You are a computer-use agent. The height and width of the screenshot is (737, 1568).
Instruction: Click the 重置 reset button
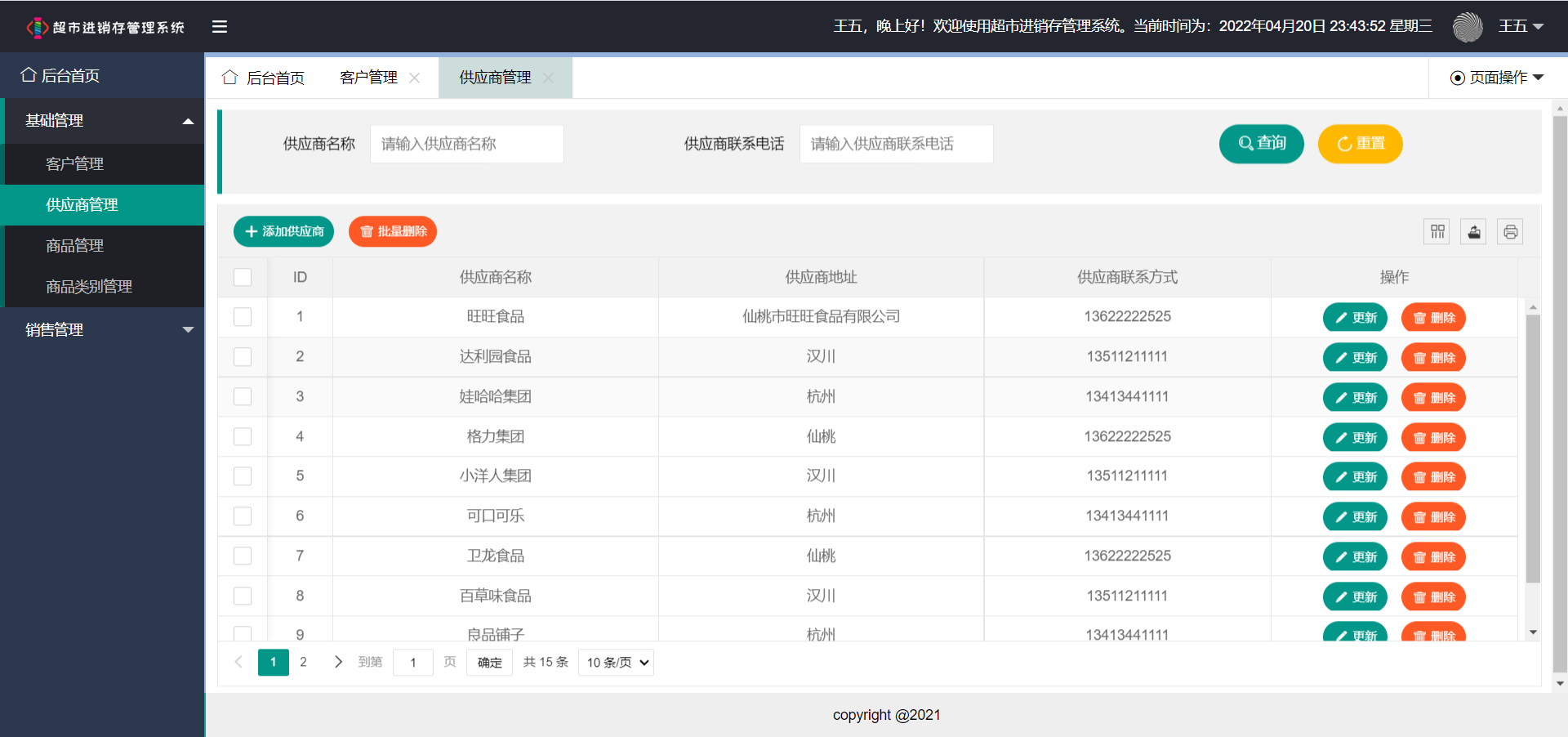tap(1360, 144)
